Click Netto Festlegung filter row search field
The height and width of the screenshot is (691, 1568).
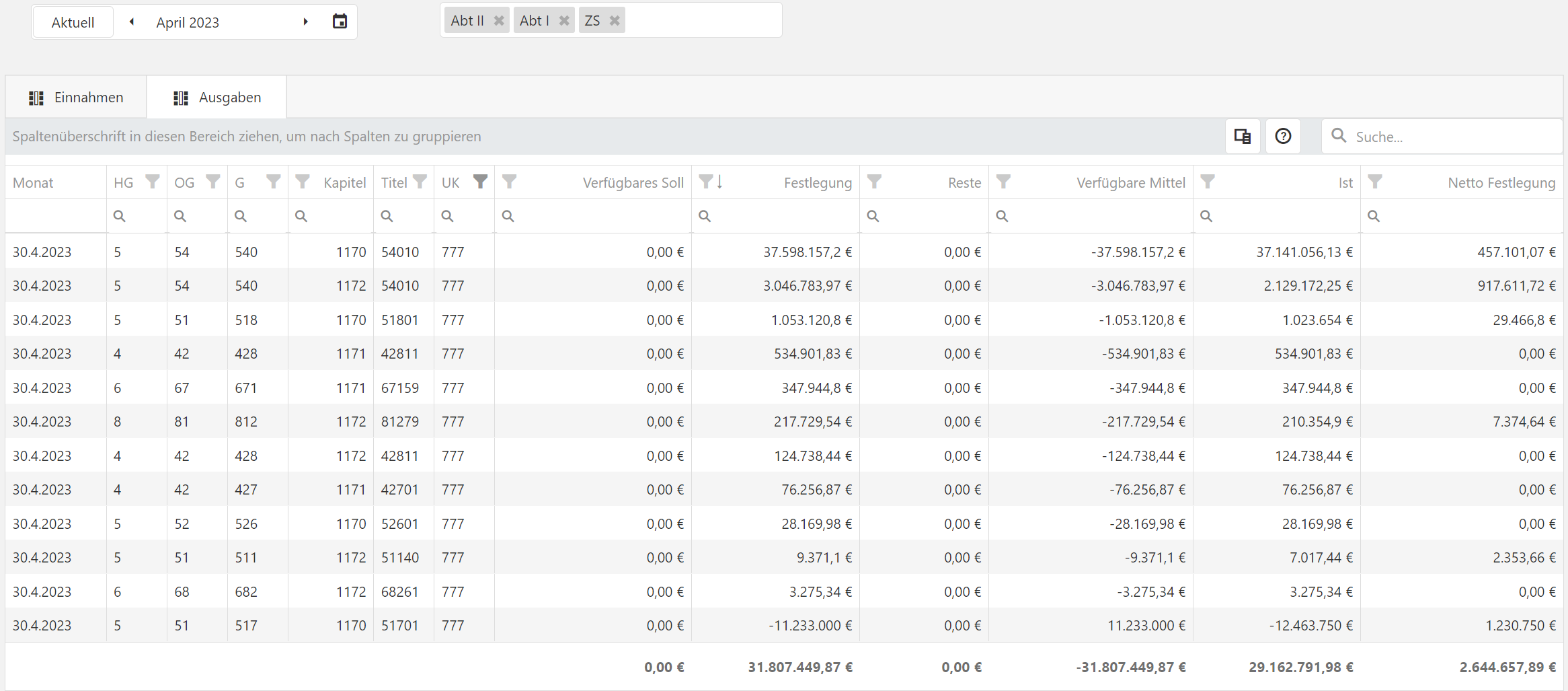(1462, 216)
